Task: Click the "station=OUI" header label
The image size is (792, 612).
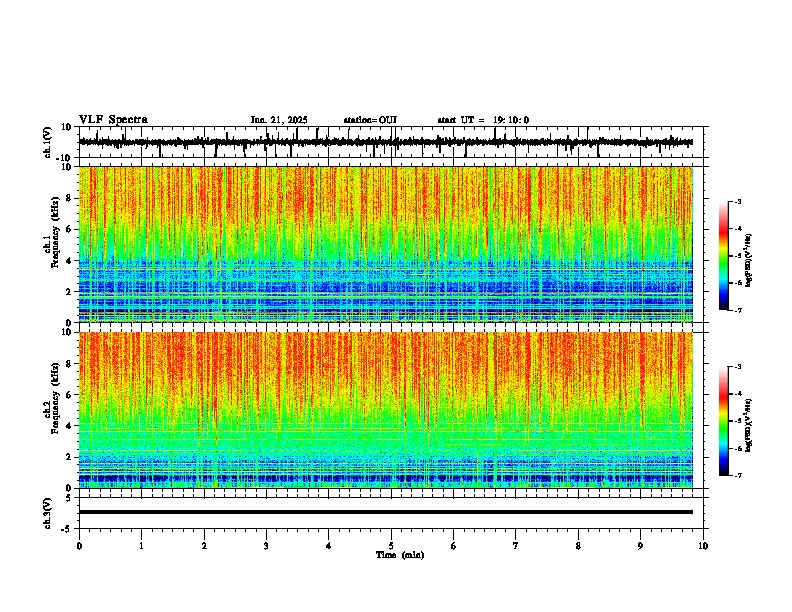Action: [x=370, y=120]
